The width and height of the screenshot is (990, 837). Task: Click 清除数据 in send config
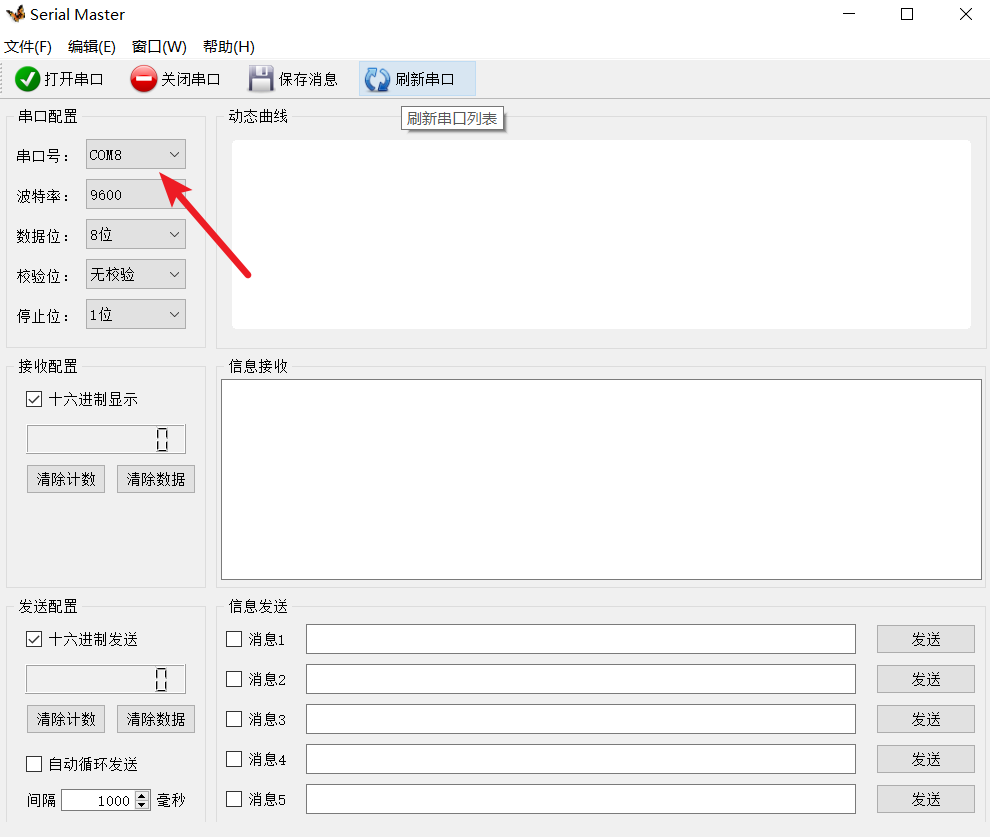156,719
